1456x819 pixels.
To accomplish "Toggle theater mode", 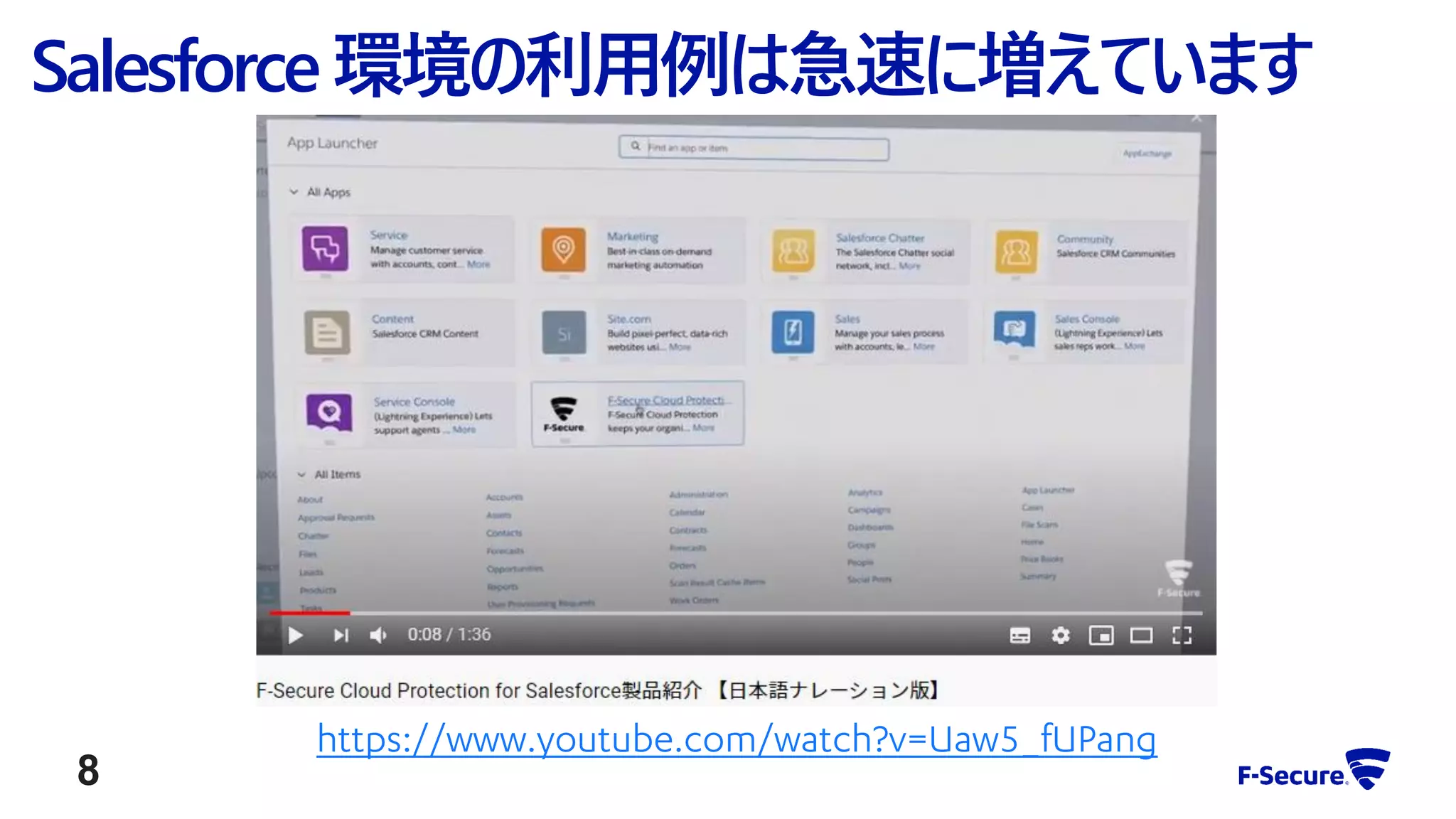I will [1142, 635].
